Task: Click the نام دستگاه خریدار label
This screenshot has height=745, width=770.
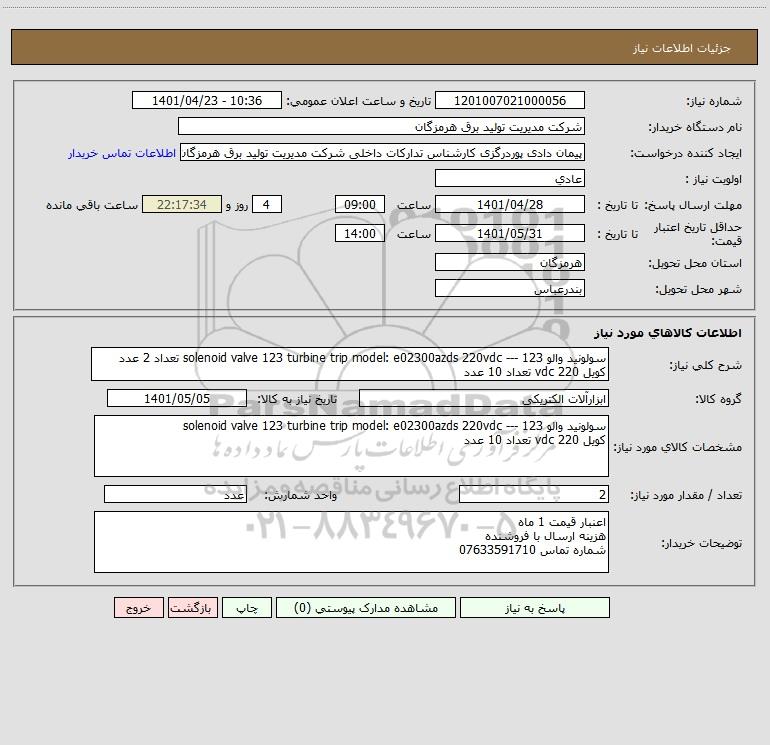Action: point(695,127)
